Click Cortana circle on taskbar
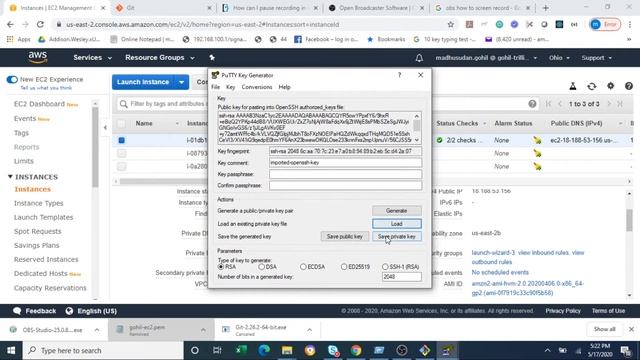Viewport: 640px width, 360px height. [x=195, y=350]
